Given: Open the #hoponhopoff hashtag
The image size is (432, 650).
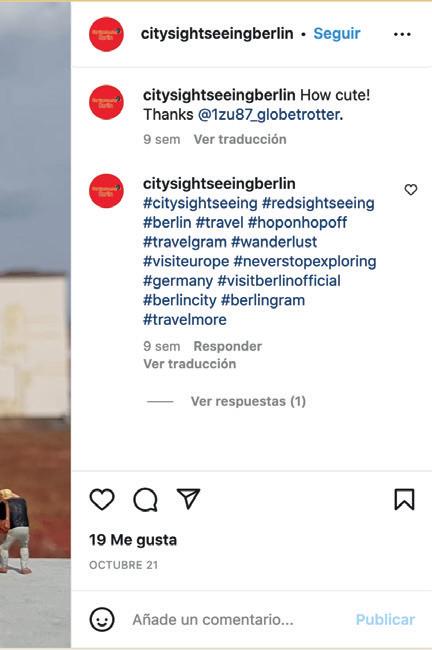Looking at the screenshot, I should click(x=297, y=223).
